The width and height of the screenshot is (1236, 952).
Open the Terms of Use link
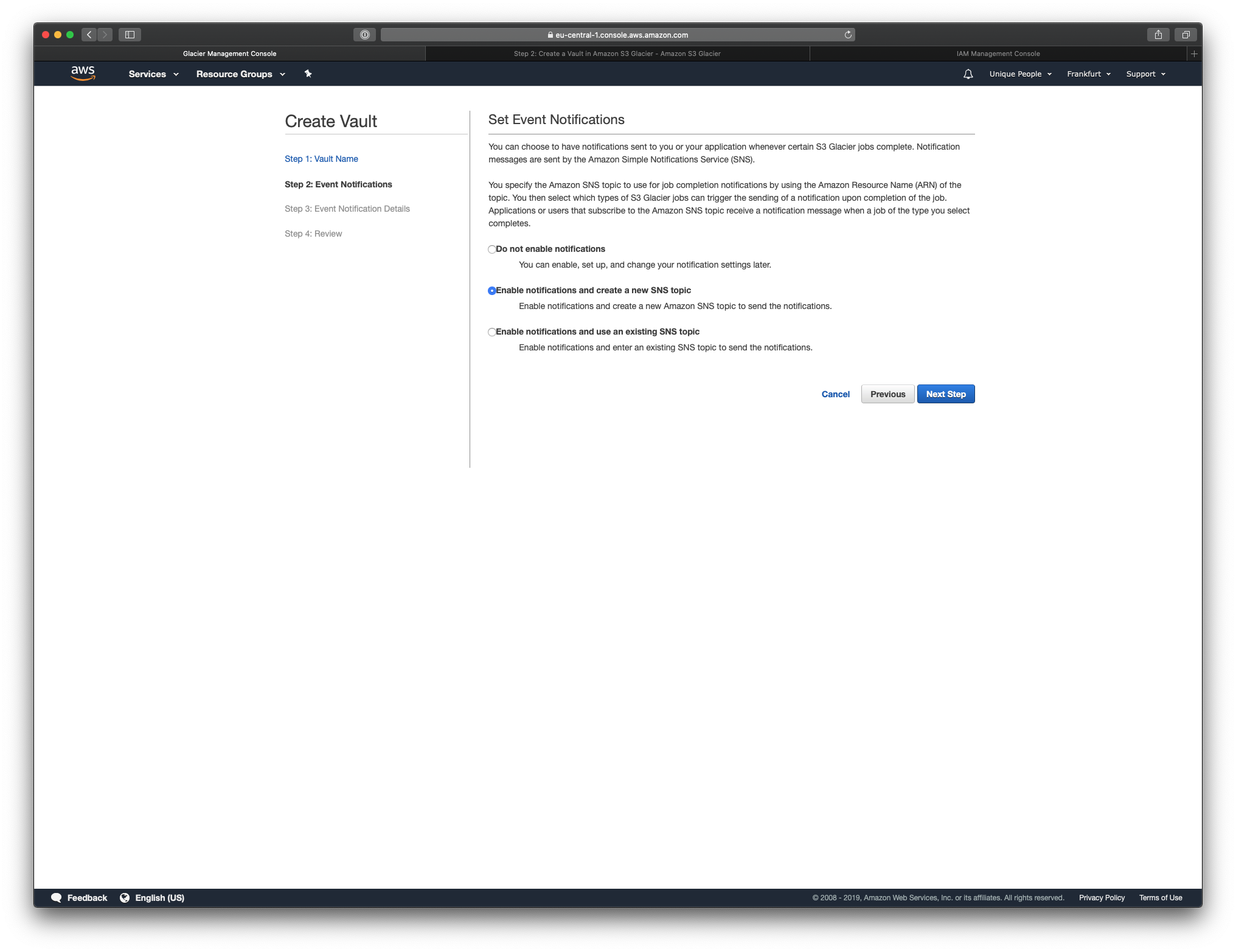(1161, 898)
